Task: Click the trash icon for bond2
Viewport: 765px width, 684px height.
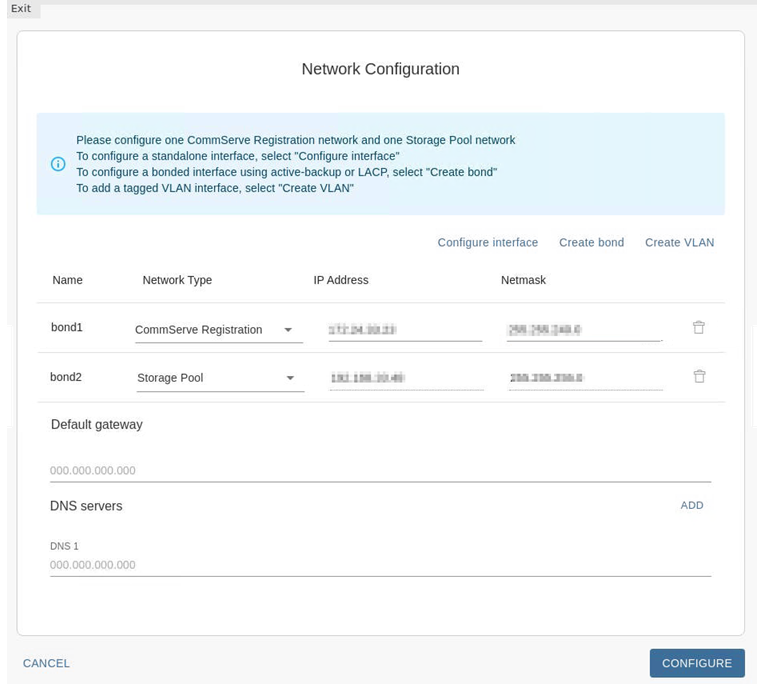Action: (x=699, y=377)
